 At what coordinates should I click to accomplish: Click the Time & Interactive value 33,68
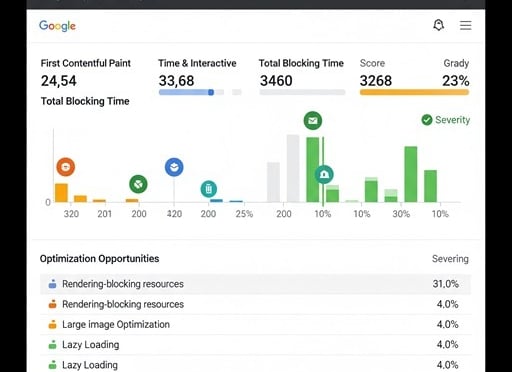coord(176,81)
